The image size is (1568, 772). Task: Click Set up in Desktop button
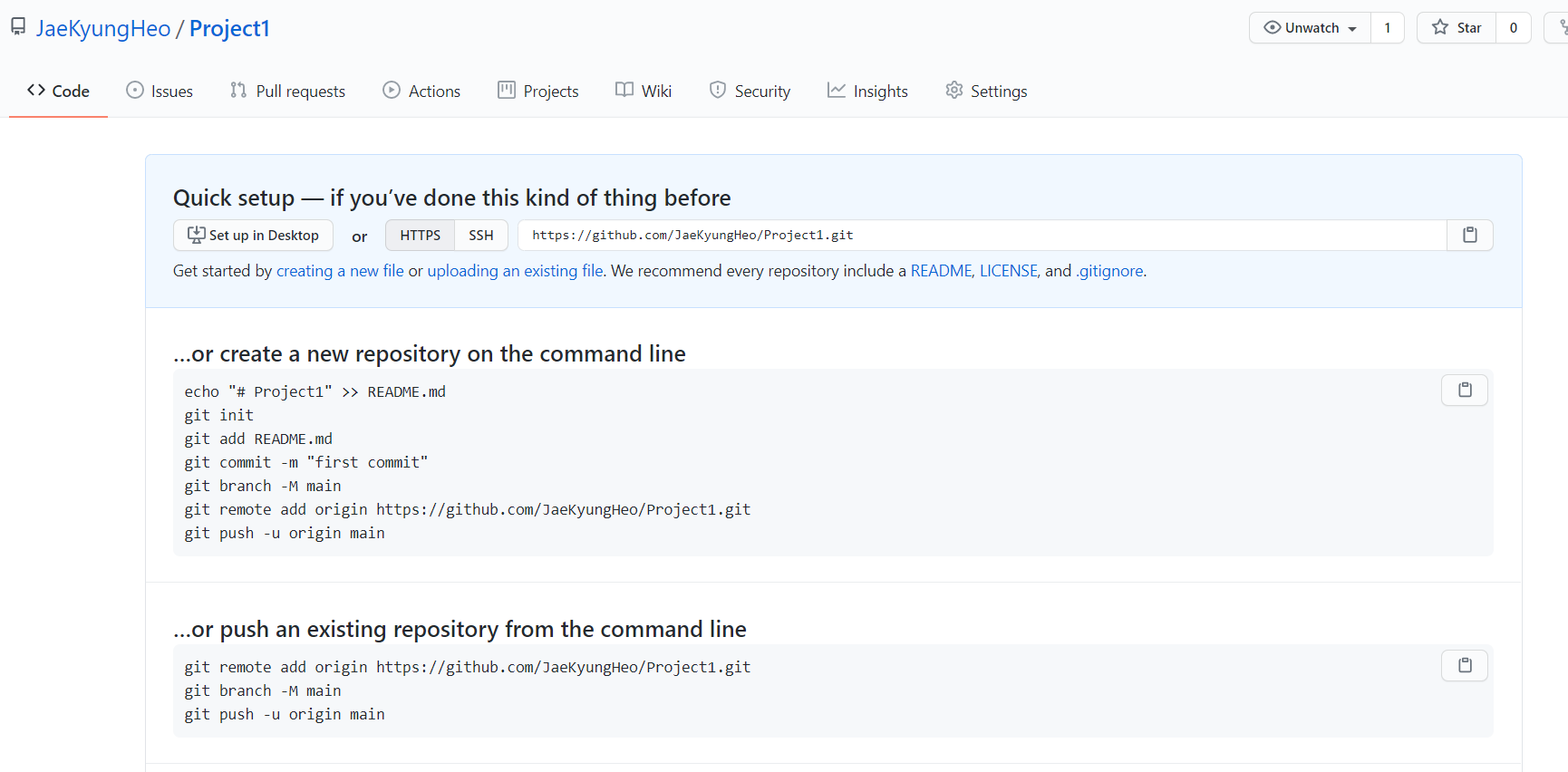pos(253,236)
